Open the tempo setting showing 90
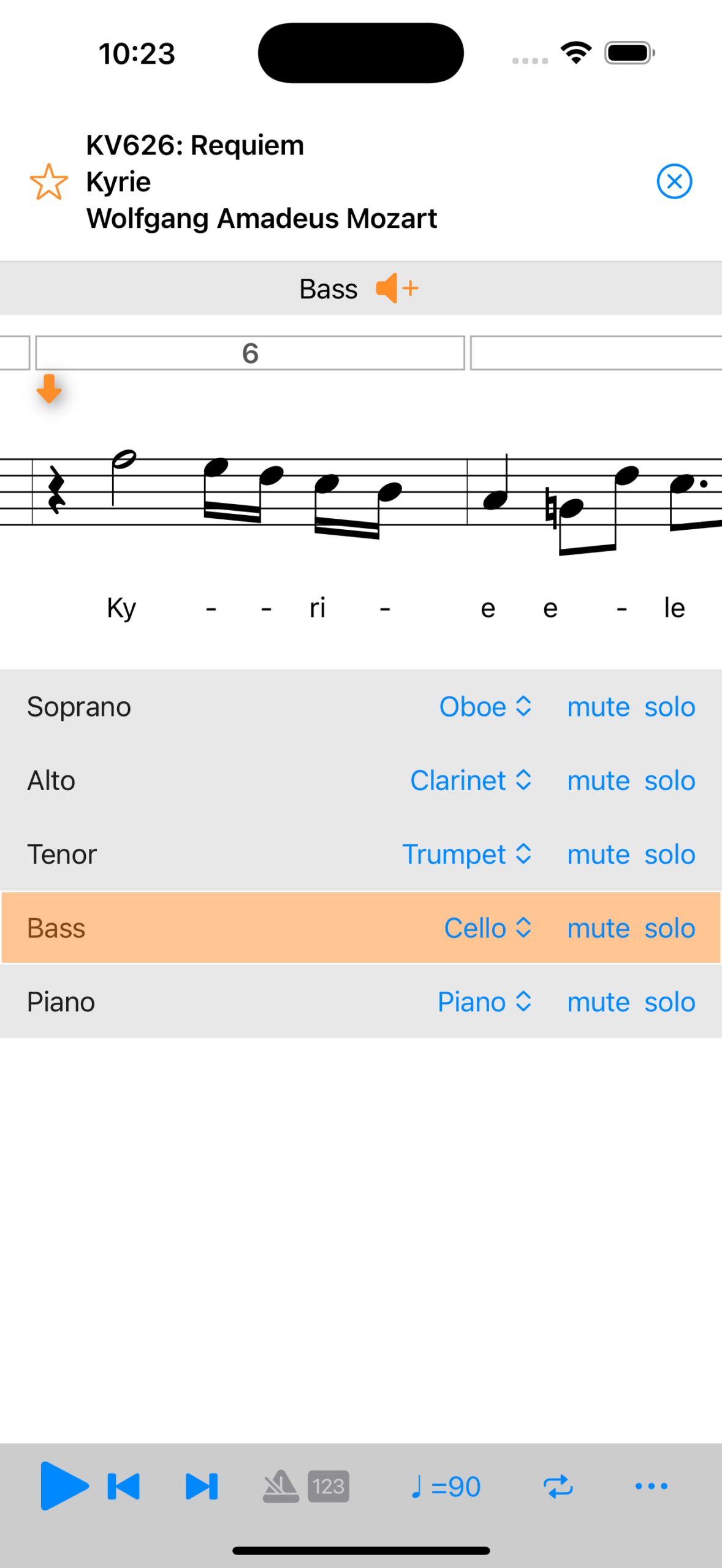This screenshot has width=722, height=1568. point(446,1487)
